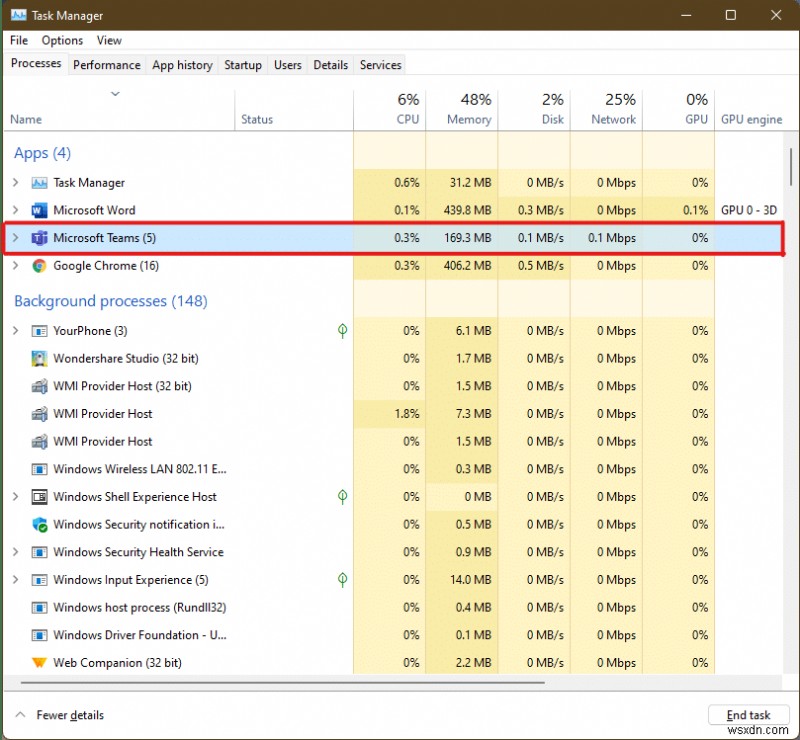Click the Microsoft Teams icon
Screen dimensions: 800x740
coord(39,238)
